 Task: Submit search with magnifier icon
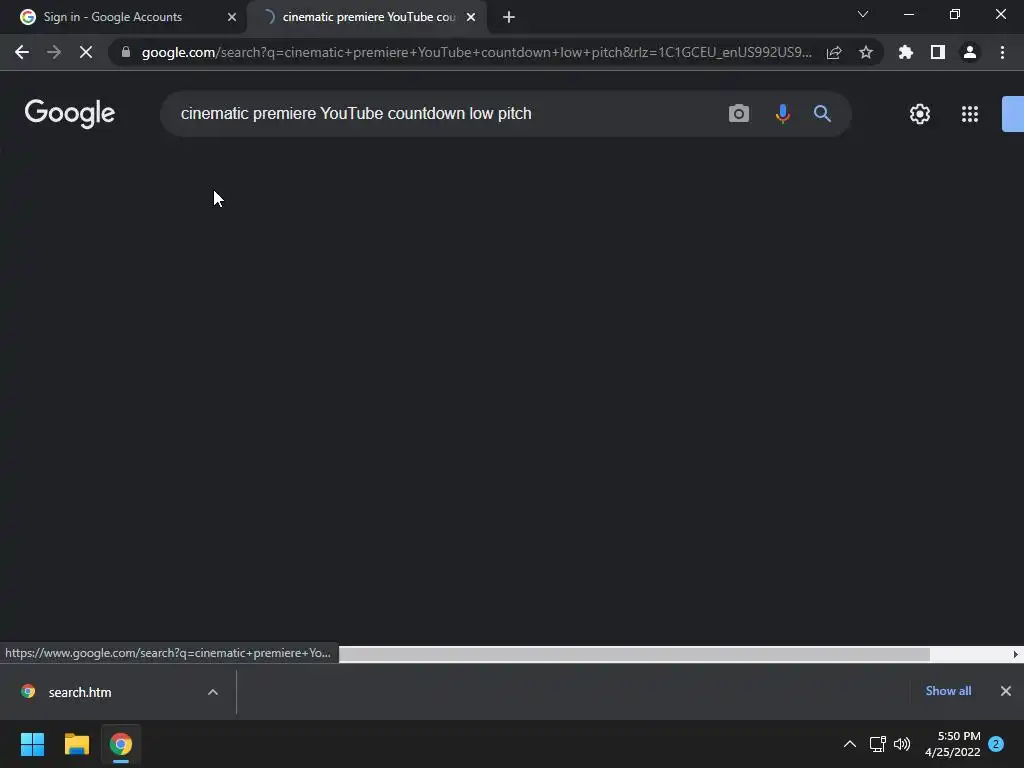coord(822,114)
